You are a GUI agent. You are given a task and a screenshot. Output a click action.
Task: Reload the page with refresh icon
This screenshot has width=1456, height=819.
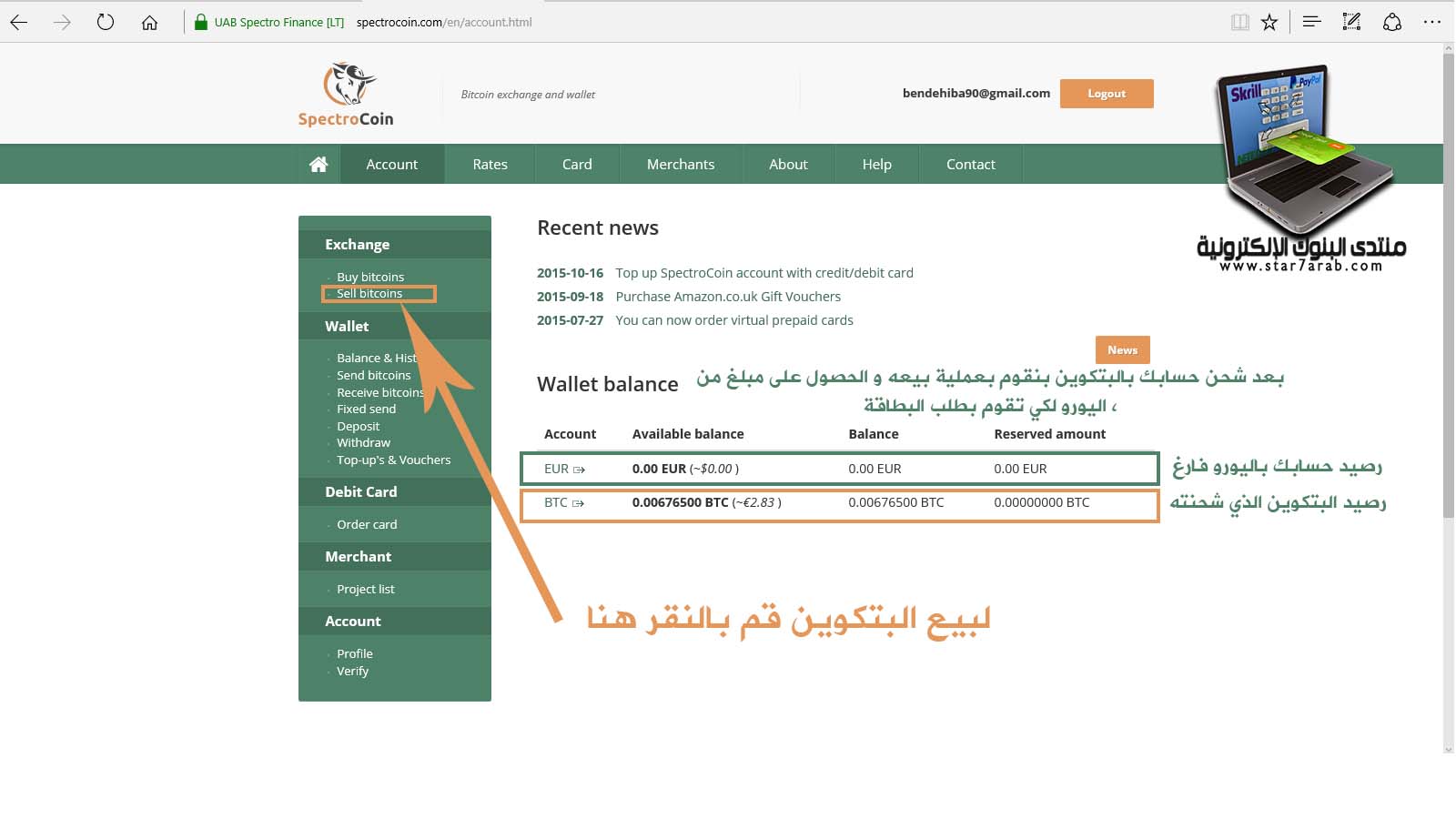point(106,22)
